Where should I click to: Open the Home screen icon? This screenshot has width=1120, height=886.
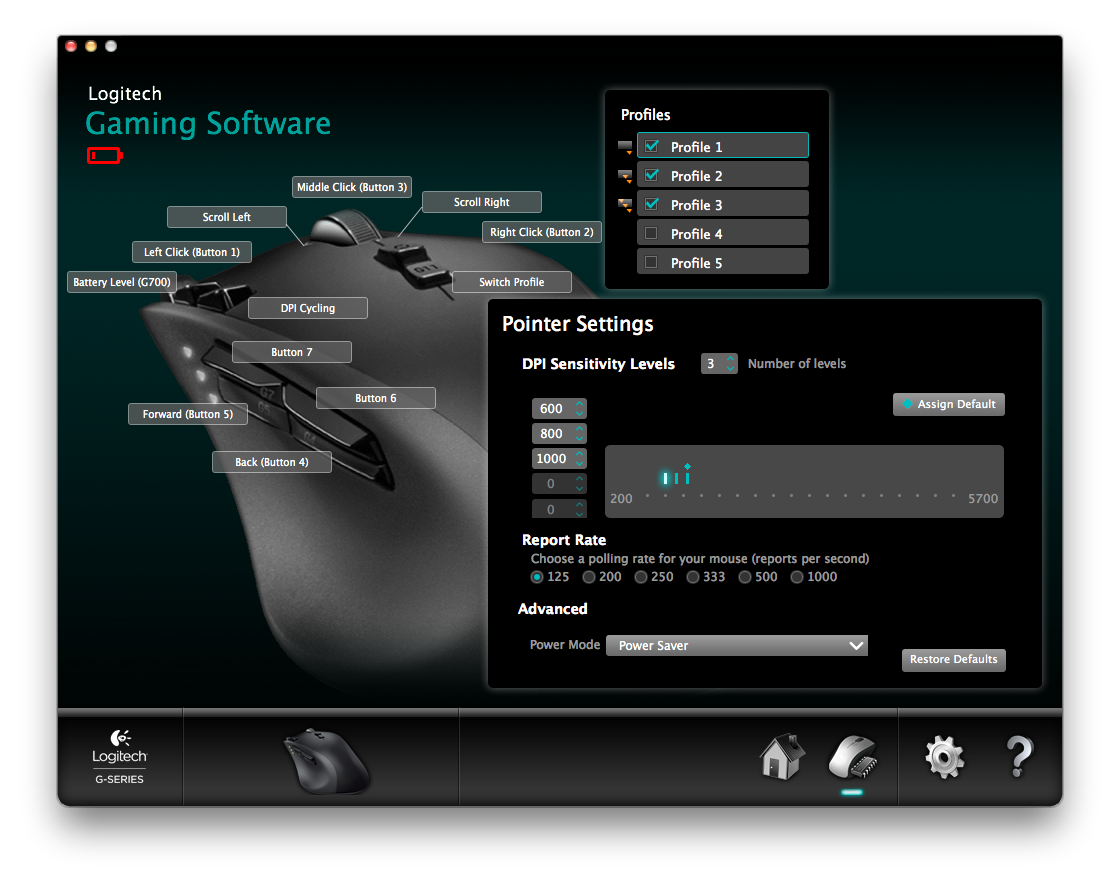782,756
